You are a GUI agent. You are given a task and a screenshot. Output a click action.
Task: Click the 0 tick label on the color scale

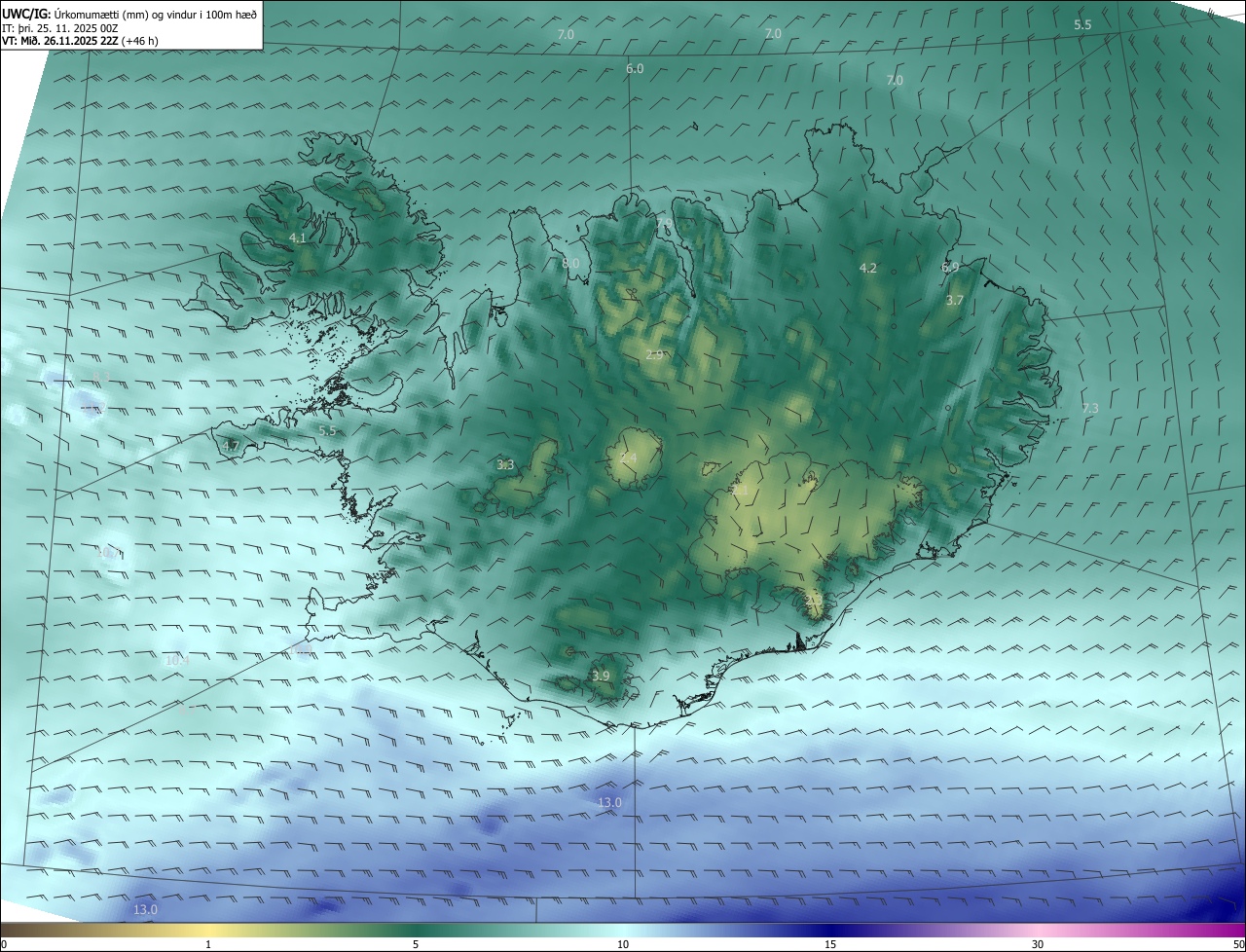(x=4, y=944)
